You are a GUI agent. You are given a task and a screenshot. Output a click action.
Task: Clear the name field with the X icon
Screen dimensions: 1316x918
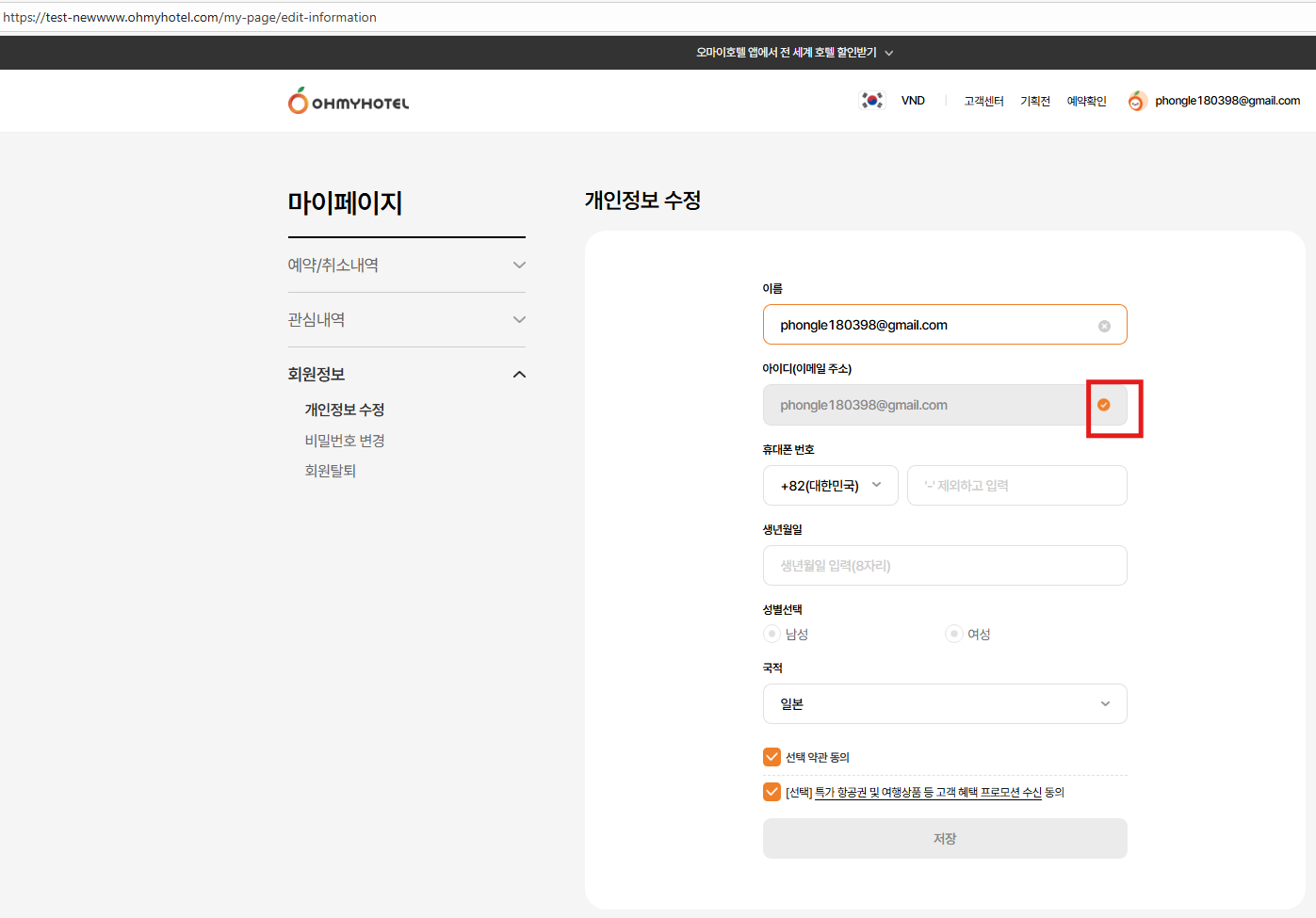[1104, 326]
